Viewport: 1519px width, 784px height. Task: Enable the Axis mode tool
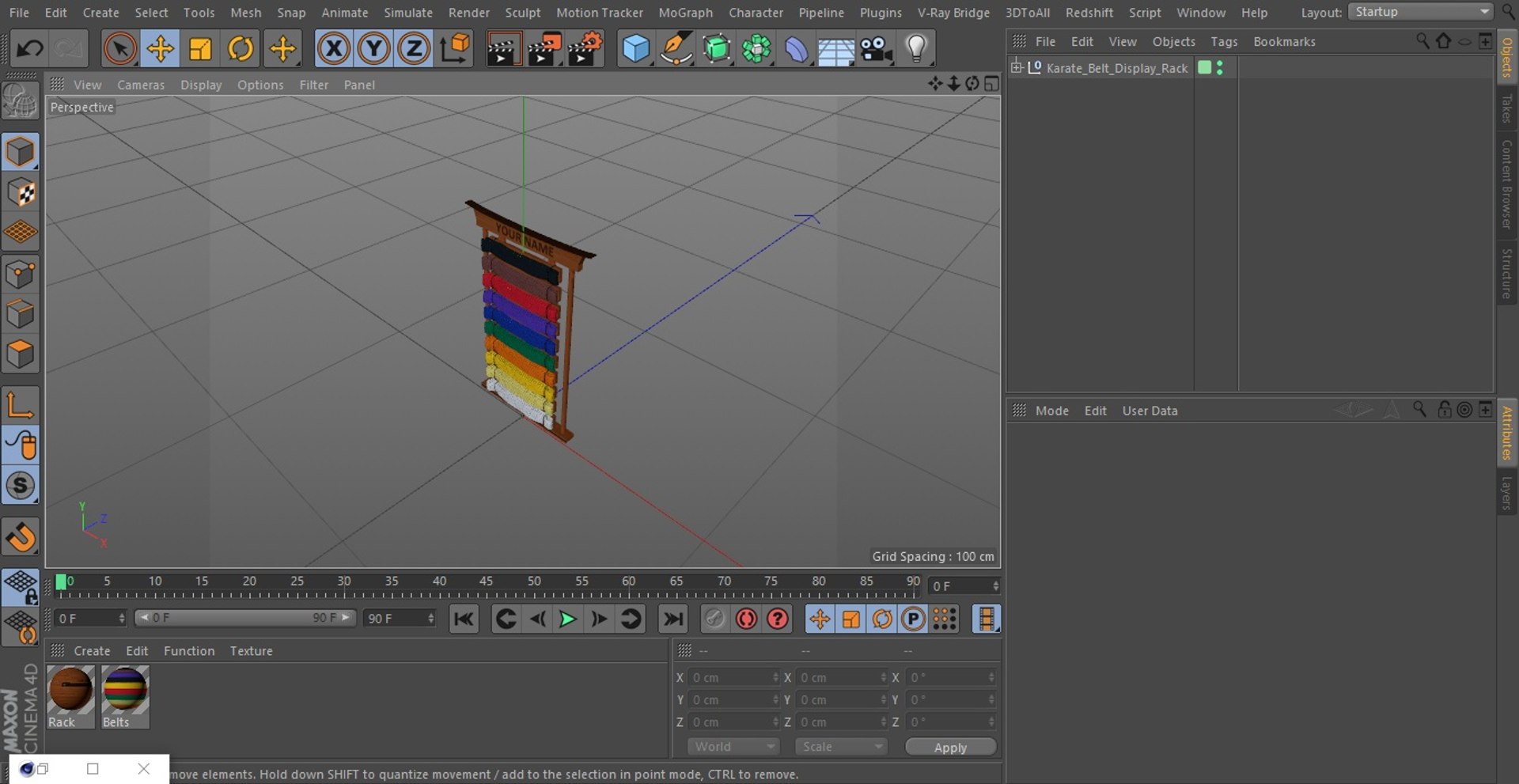21,405
